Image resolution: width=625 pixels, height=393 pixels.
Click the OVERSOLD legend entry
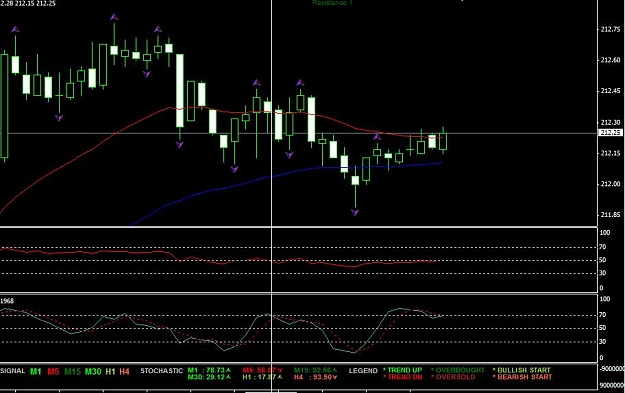pos(453,377)
